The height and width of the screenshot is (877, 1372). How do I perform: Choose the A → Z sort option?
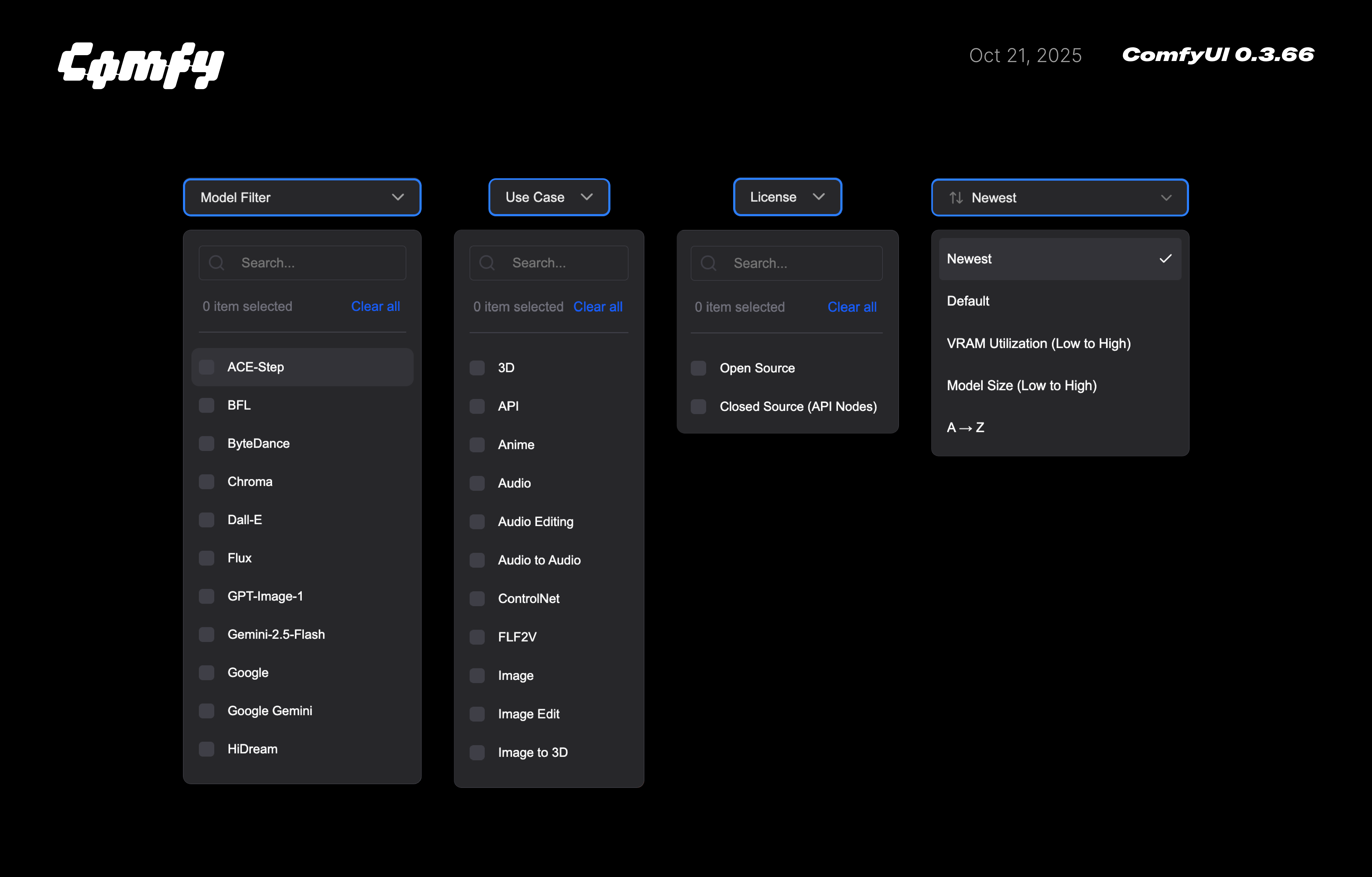pyautogui.click(x=965, y=427)
